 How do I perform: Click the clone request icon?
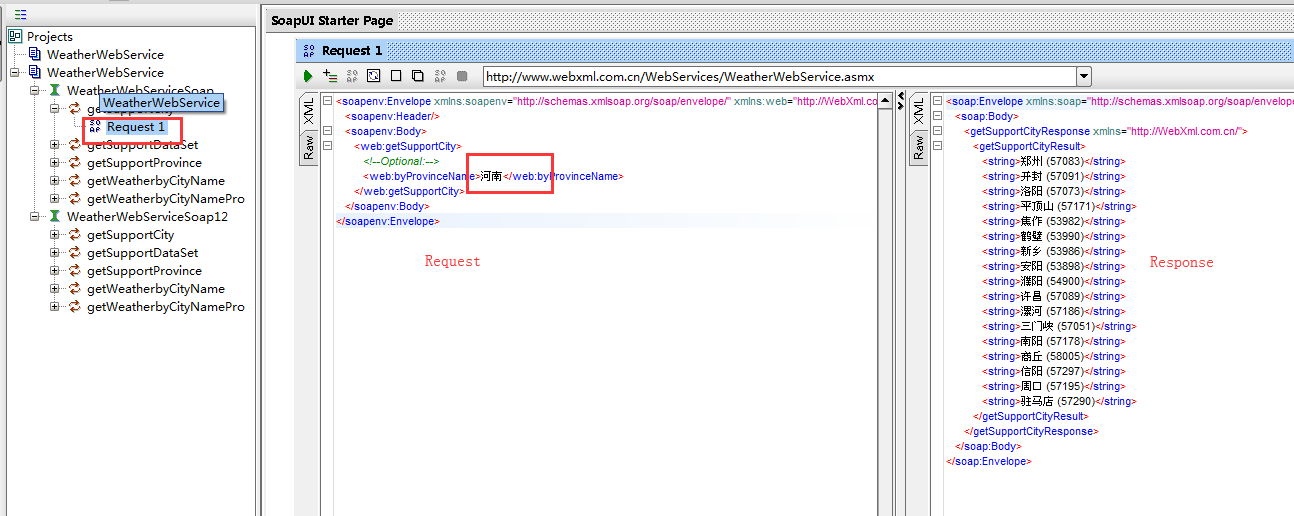pyautogui.click(x=418, y=76)
